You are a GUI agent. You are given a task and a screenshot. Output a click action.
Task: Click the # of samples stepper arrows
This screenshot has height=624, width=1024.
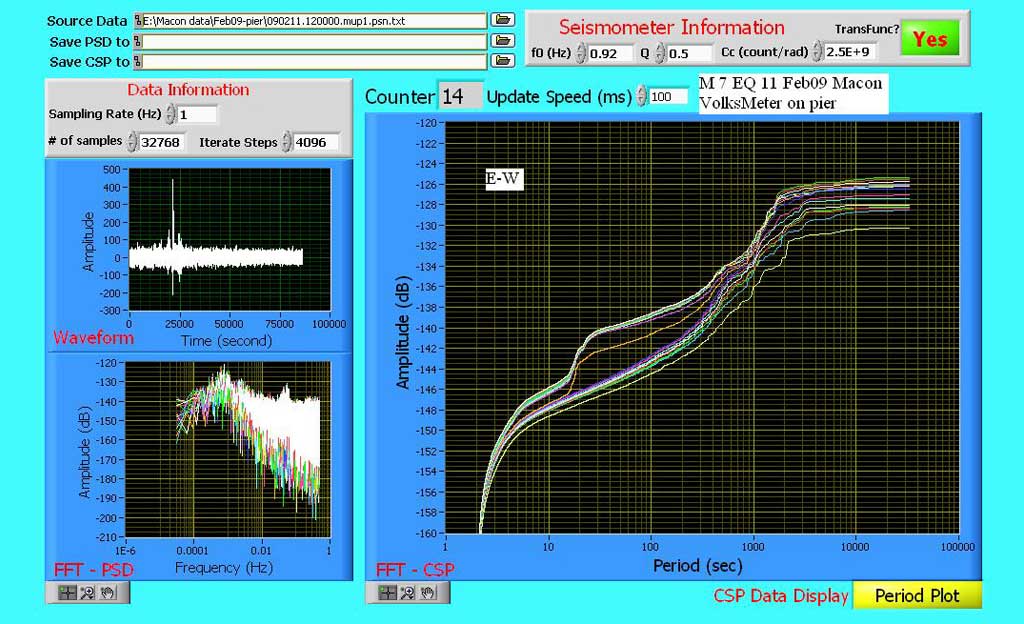coord(132,142)
